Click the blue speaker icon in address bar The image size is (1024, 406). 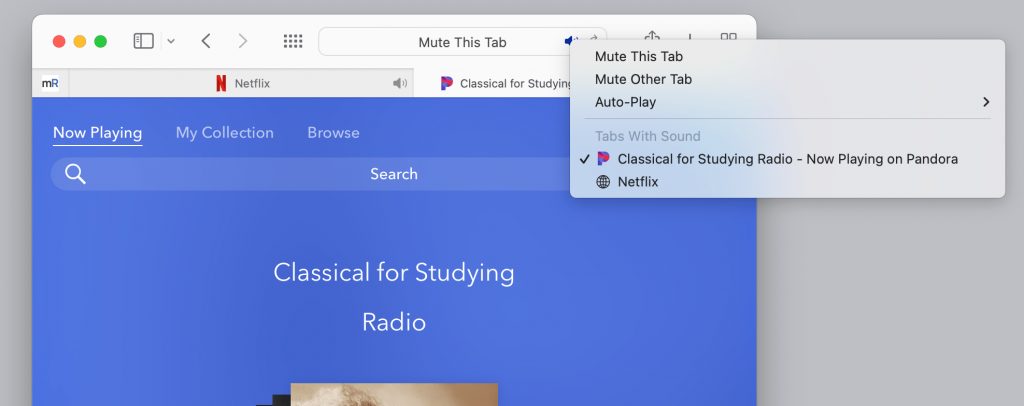click(x=568, y=41)
